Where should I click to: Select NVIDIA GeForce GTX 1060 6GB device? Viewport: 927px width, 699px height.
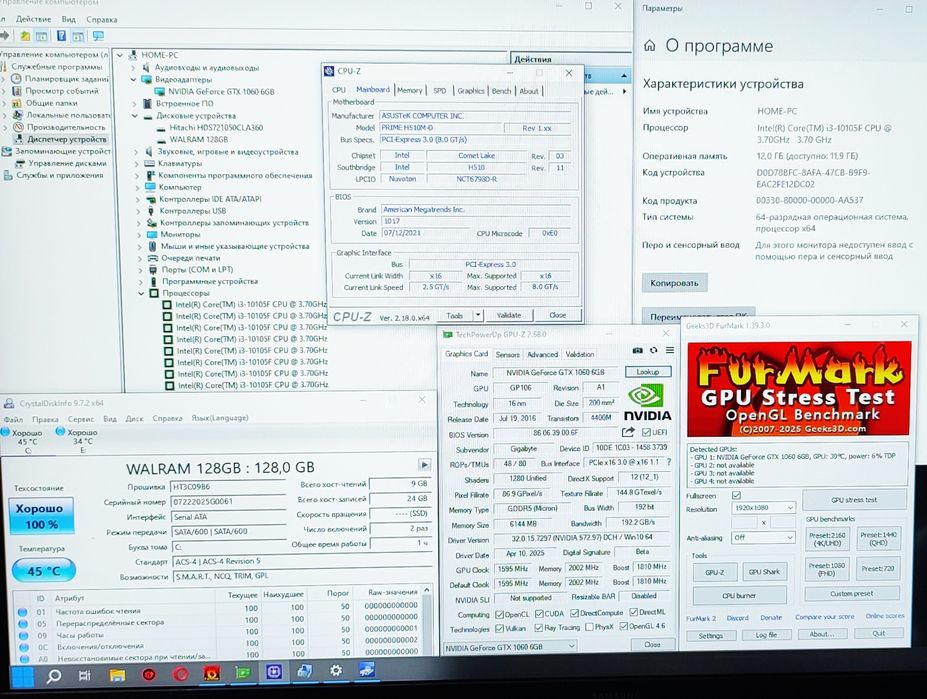[x=221, y=92]
